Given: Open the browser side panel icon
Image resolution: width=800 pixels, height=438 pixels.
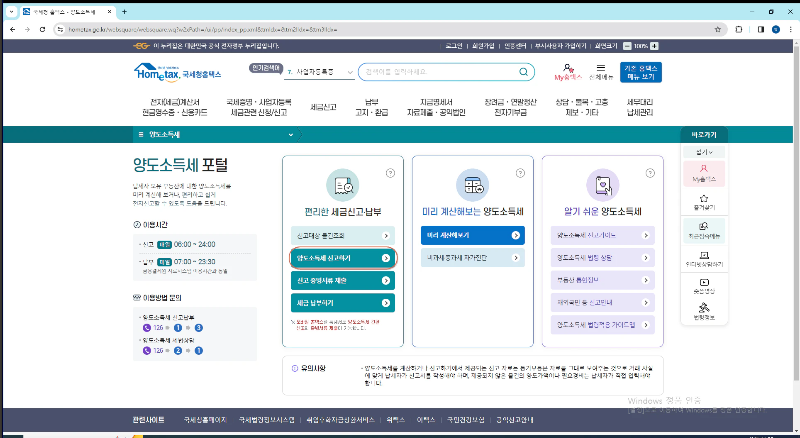Looking at the screenshot, I should pos(760,30).
